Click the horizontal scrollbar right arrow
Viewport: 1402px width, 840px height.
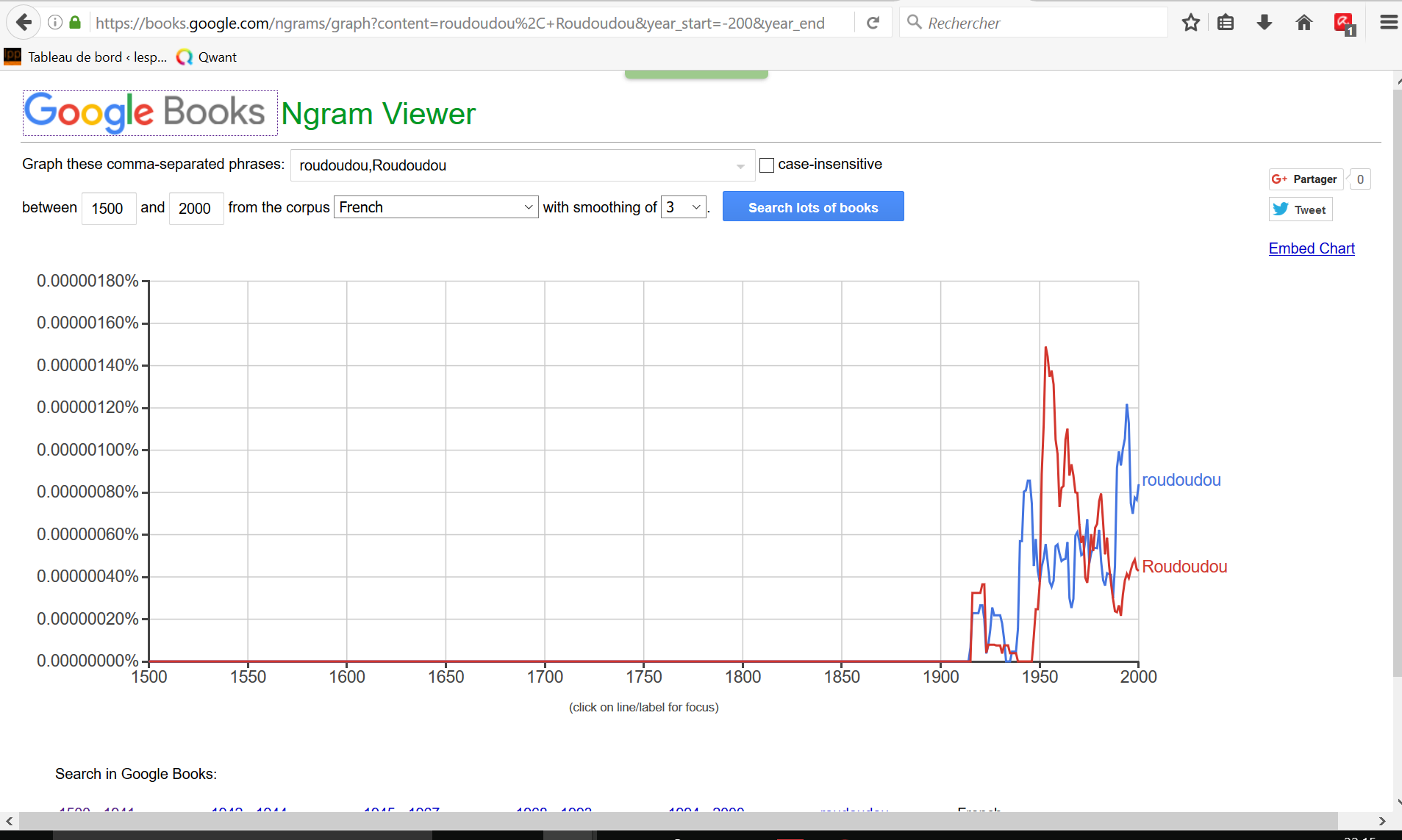[x=1382, y=821]
